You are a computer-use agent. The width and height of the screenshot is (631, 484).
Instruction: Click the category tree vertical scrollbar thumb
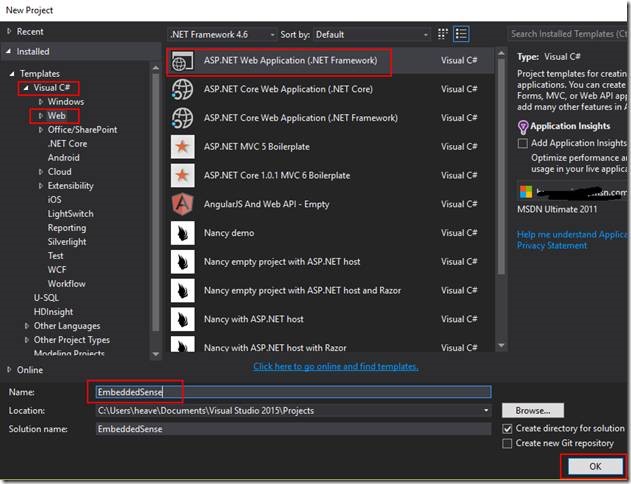click(156, 203)
